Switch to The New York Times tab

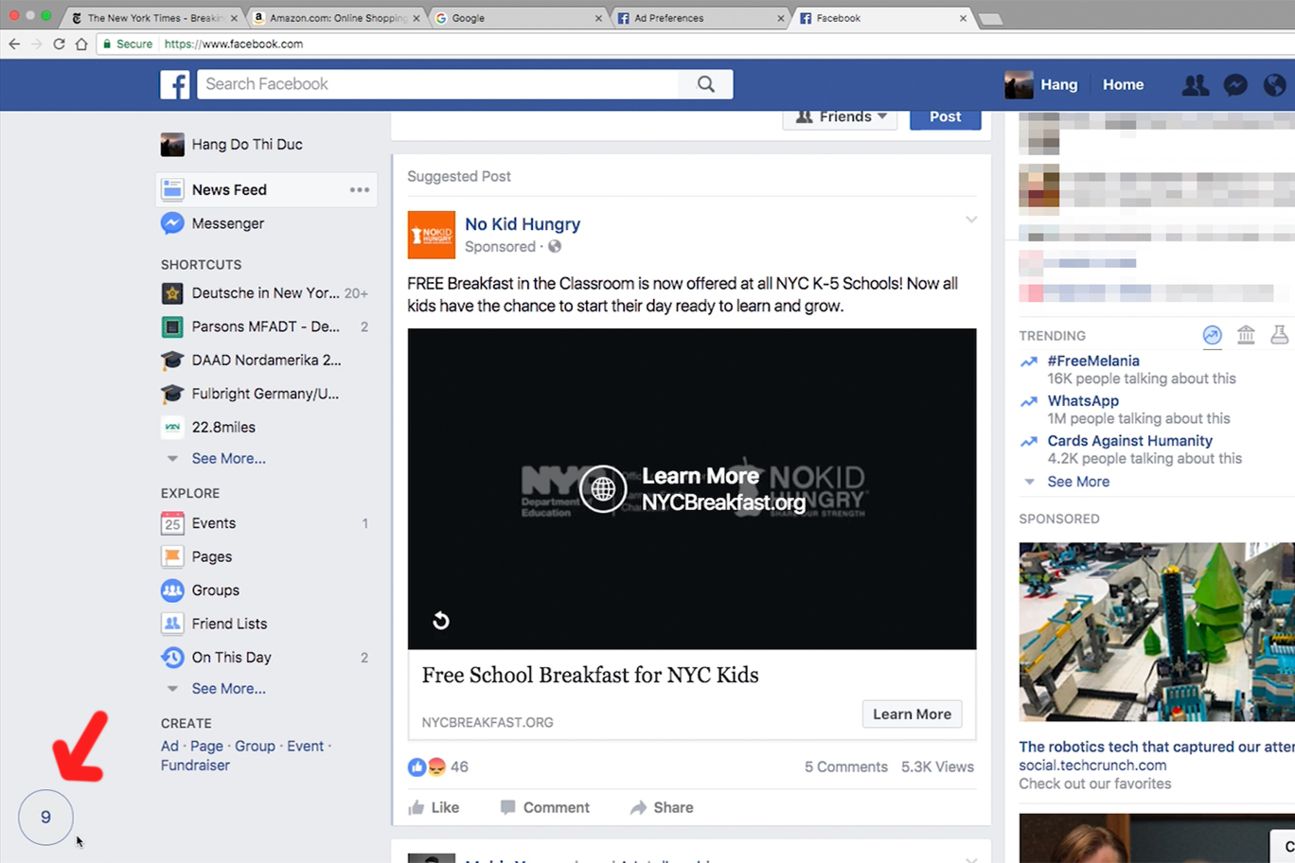155,18
